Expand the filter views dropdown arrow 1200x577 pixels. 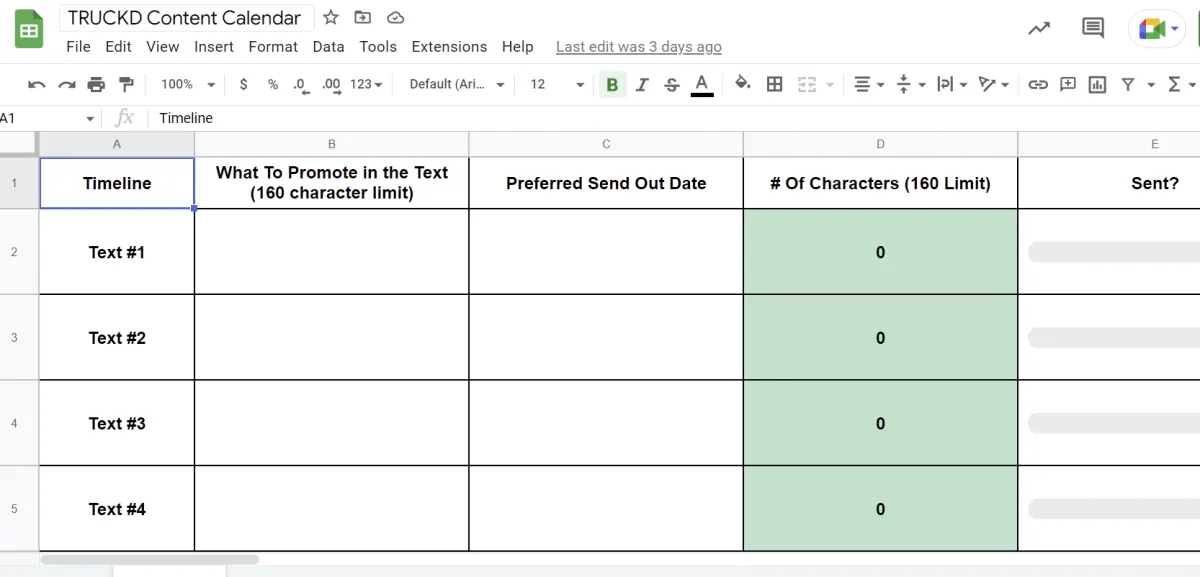click(1151, 84)
